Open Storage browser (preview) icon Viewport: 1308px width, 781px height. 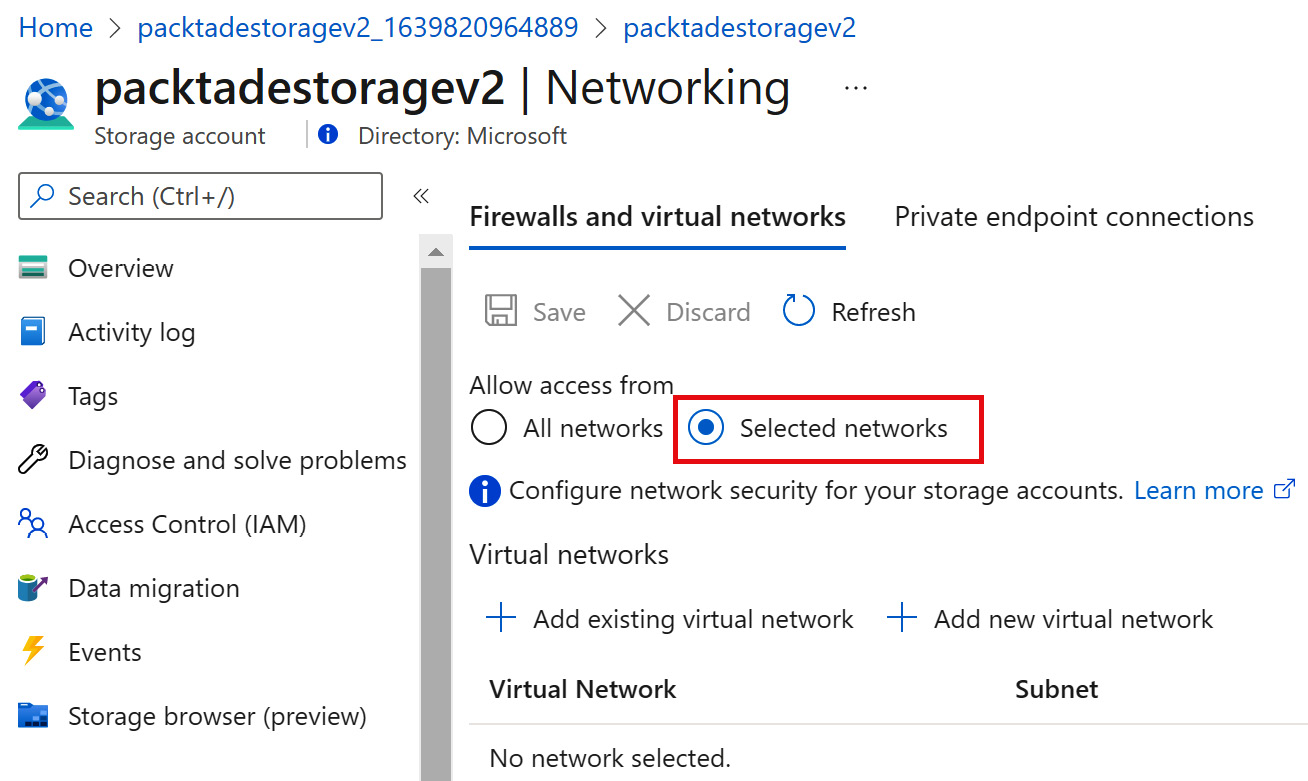pyautogui.click(x=33, y=716)
